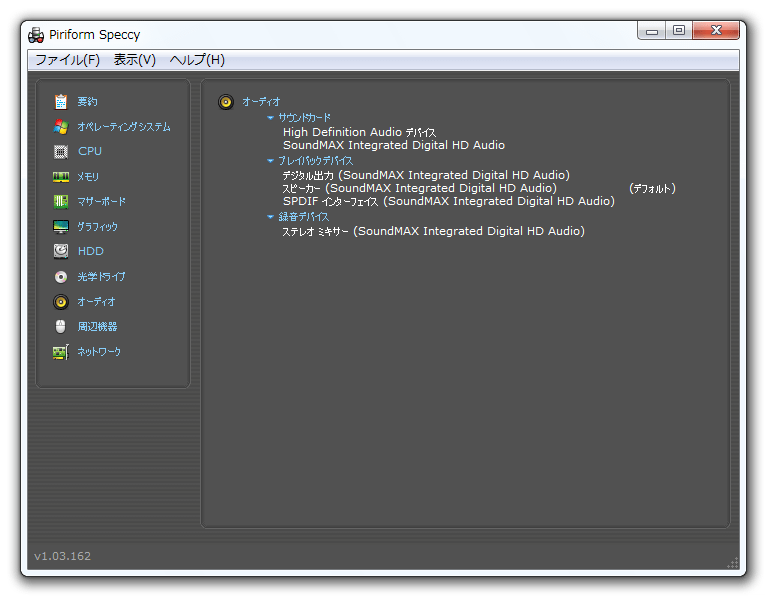
Task: Click the window resize grip corner
Action: pyautogui.click(x=733, y=563)
